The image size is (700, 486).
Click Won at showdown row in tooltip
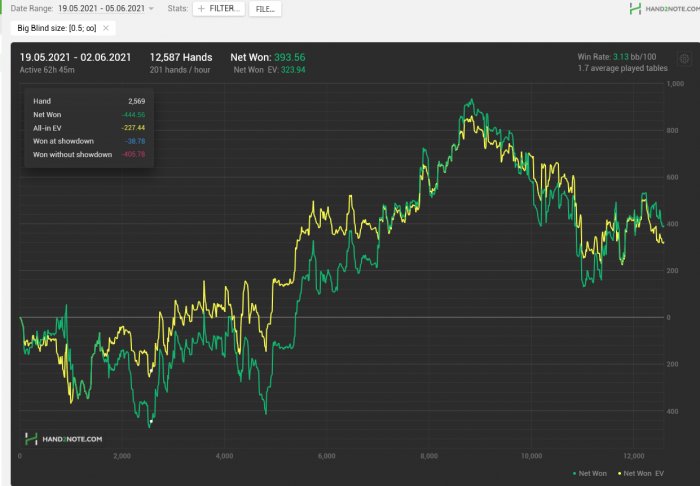pyautogui.click(x=89, y=141)
